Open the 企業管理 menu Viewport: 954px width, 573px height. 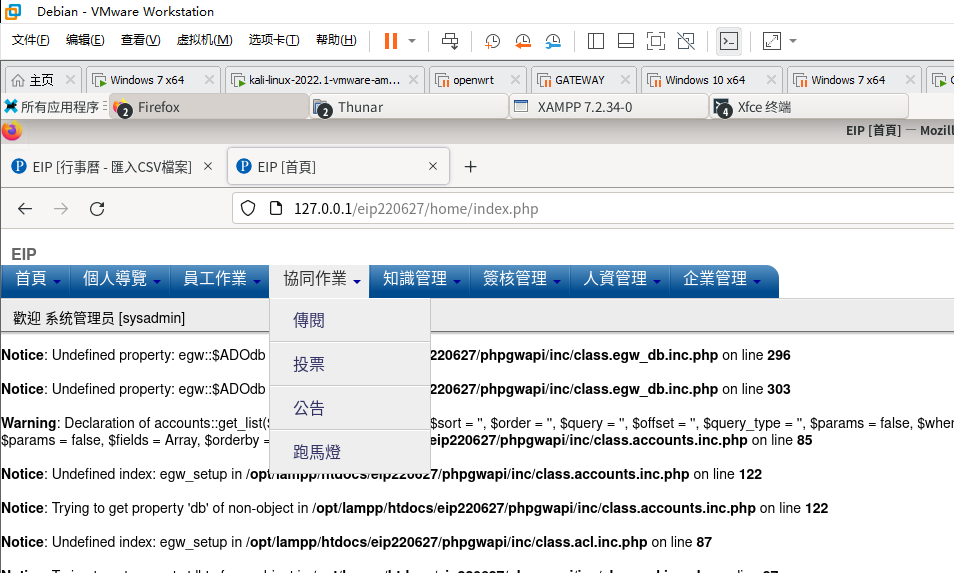(x=721, y=279)
